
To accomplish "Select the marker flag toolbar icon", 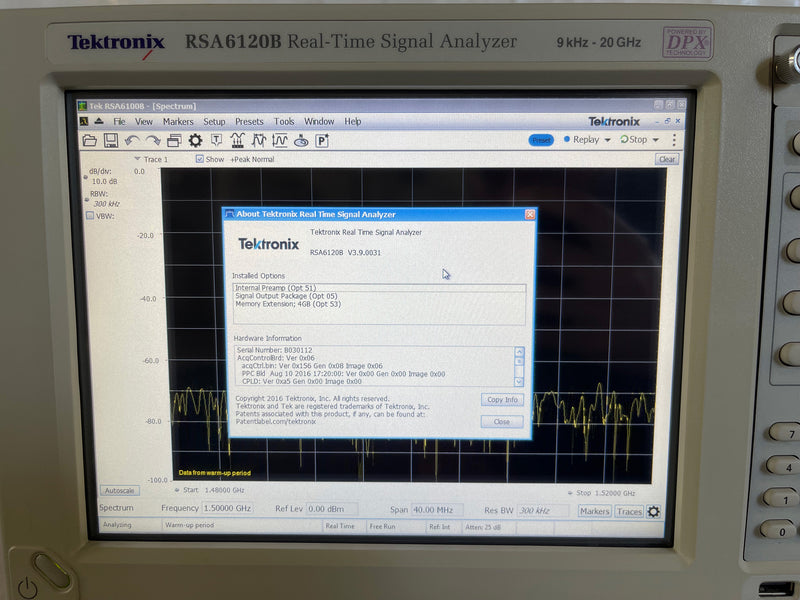I will pos(215,141).
